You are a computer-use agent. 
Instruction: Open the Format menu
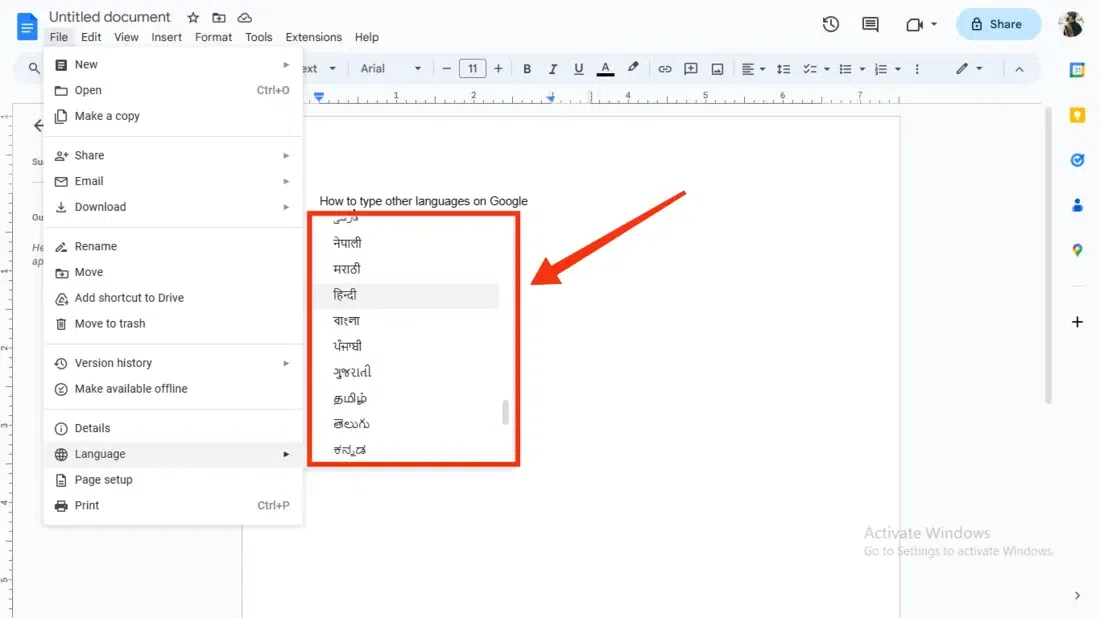pyautogui.click(x=213, y=37)
